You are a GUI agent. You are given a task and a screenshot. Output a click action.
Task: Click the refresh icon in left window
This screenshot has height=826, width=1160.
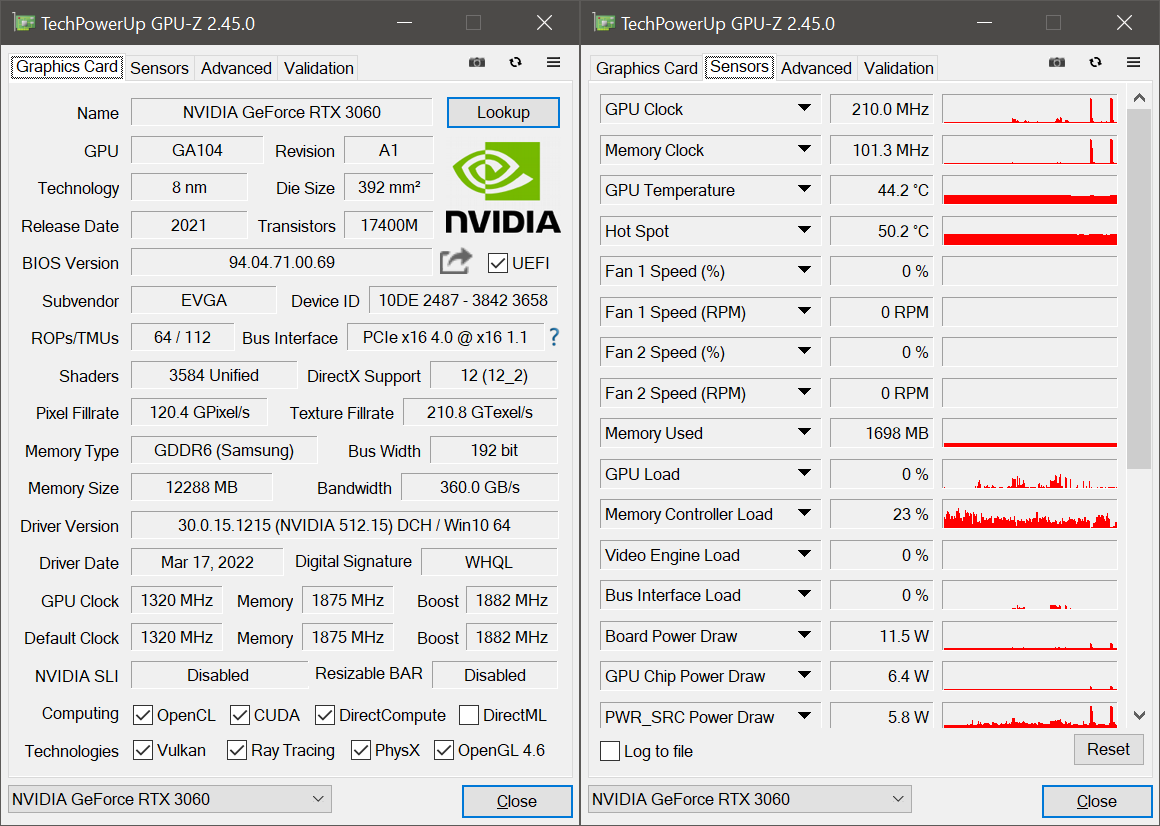tap(516, 63)
